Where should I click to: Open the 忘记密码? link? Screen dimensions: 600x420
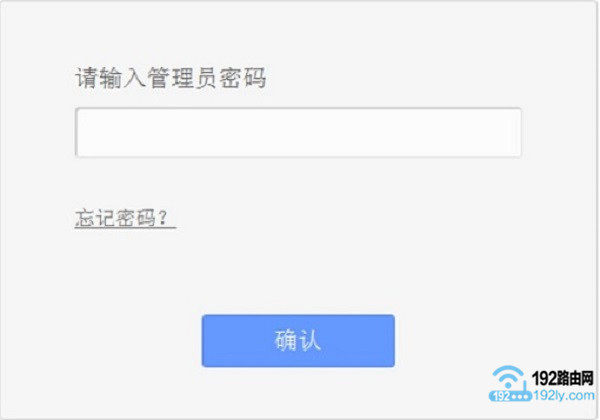click(x=125, y=218)
